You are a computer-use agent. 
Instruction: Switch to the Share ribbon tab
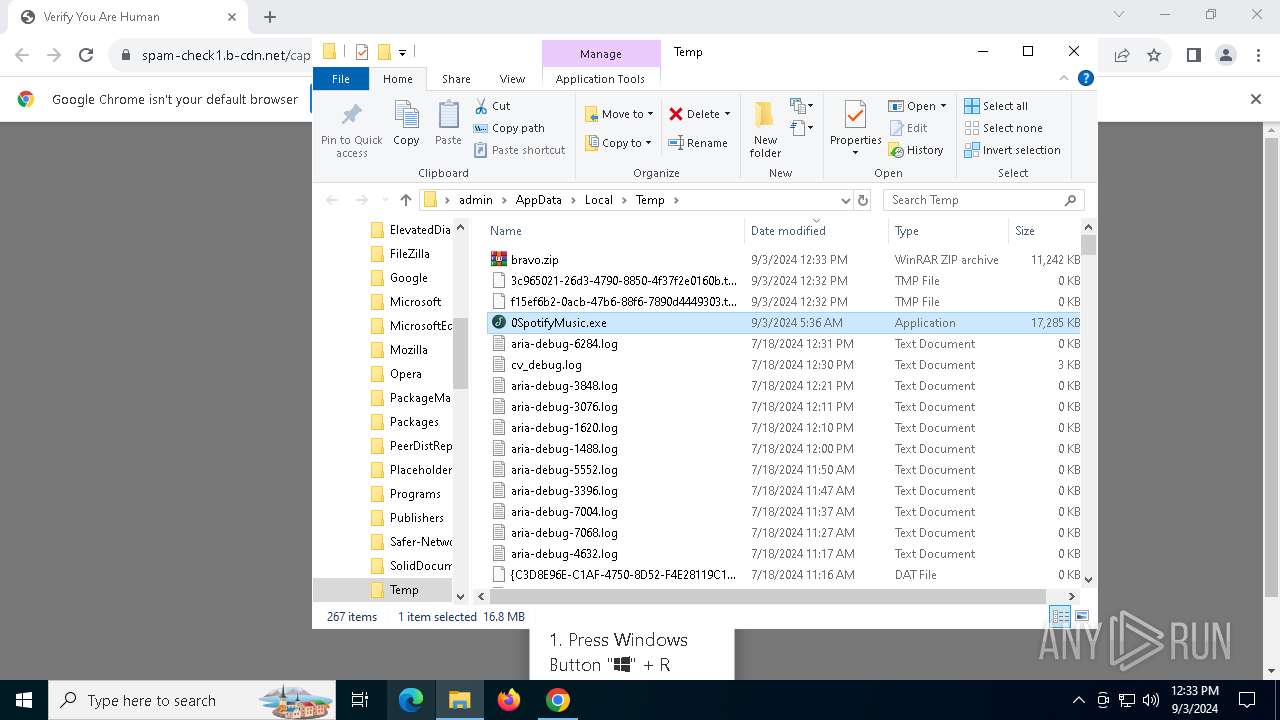click(x=456, y=79)
